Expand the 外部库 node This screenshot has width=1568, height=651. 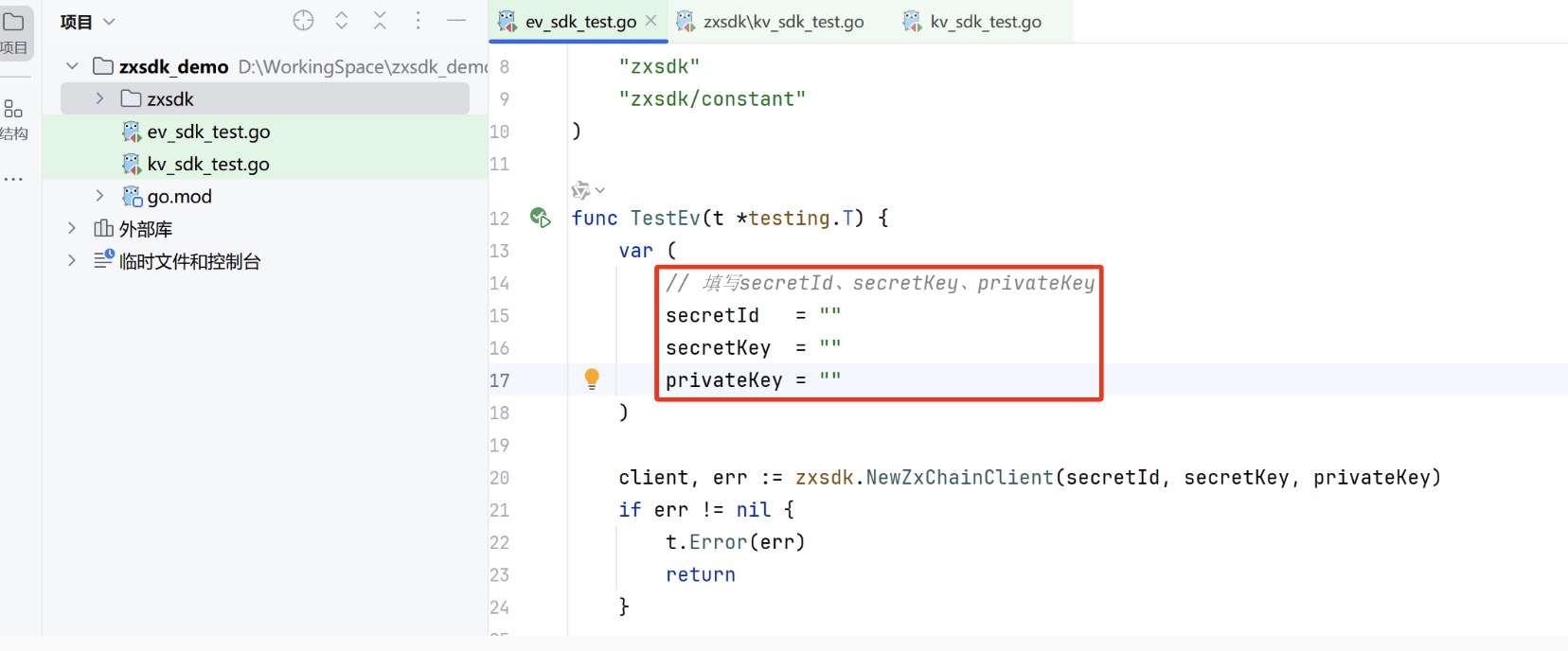point(72,228)
